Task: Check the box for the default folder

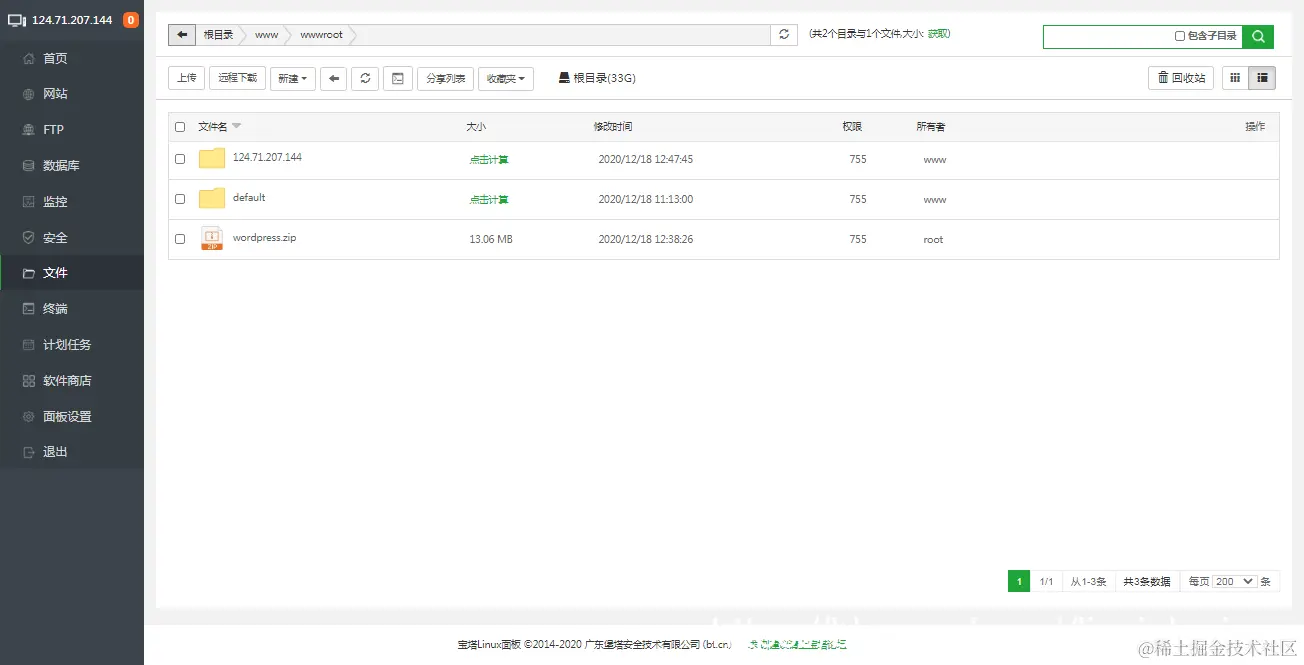Action: [180, 199]
